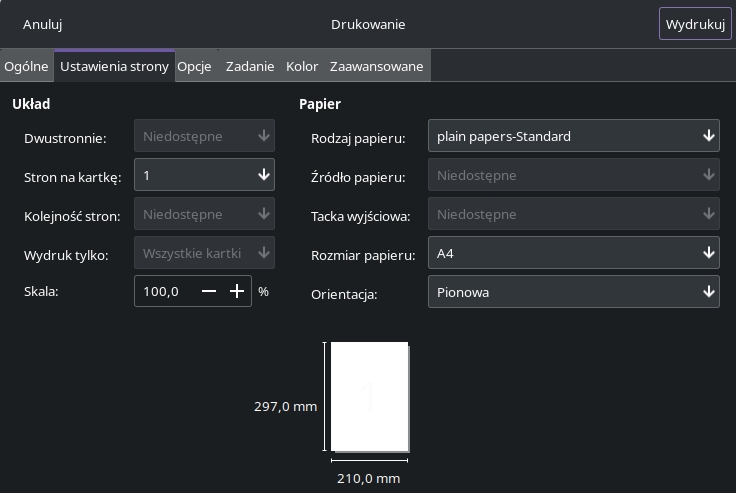Decrease Skala with the minus button
This screenshot has width=736, height=493.
[209, 291]
